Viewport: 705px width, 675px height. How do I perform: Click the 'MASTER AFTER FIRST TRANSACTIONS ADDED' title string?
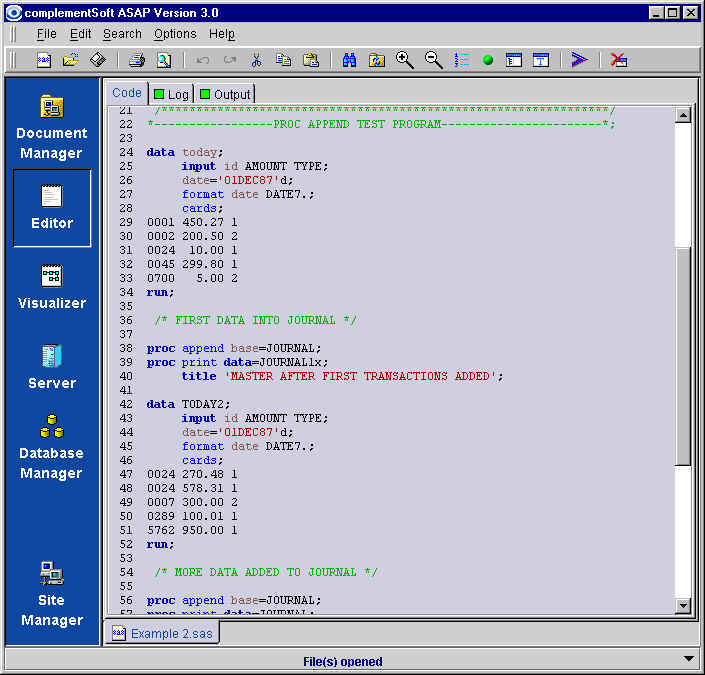tap(360, 376)
